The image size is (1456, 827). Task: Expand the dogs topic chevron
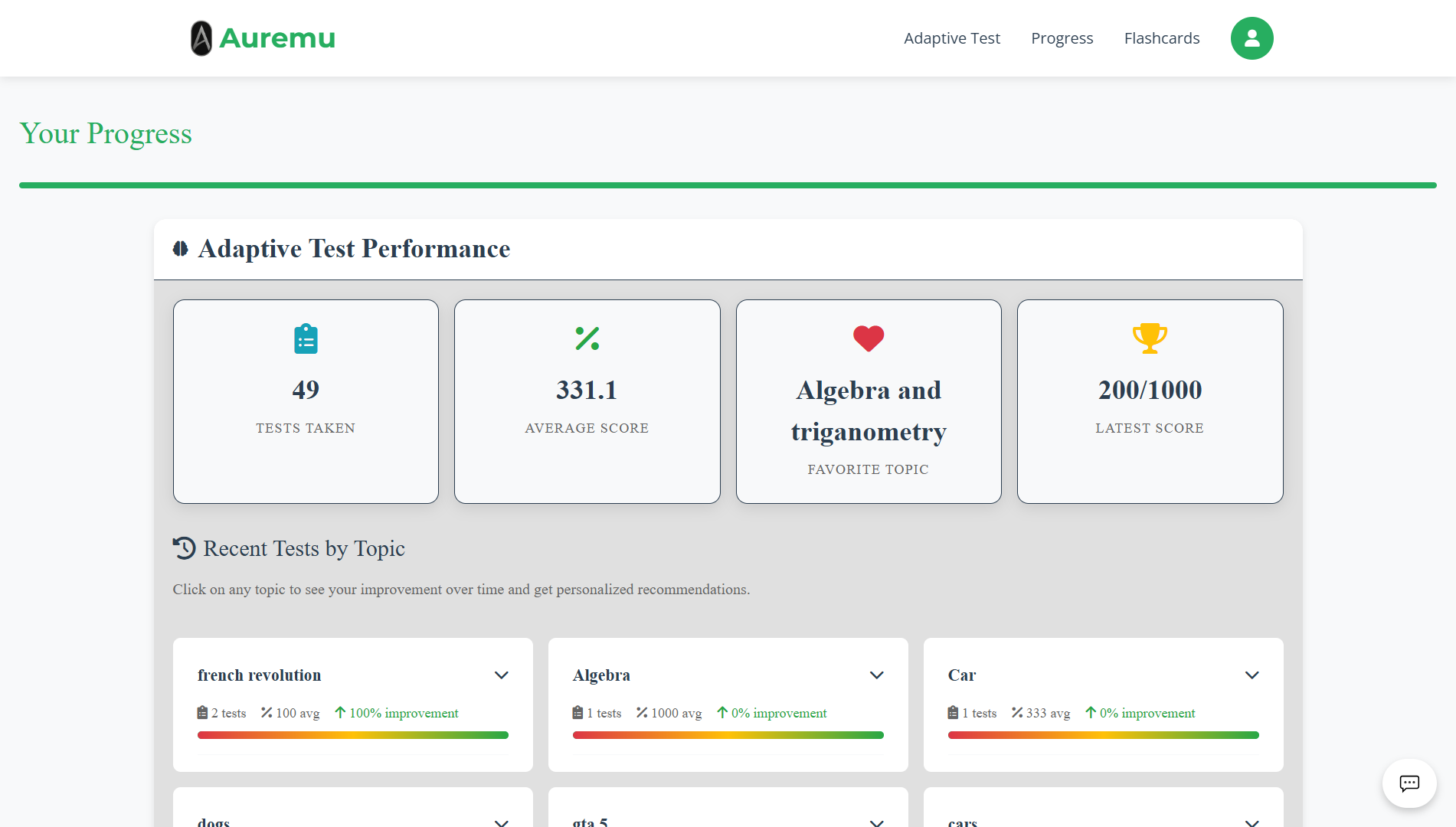coord(502,822)
